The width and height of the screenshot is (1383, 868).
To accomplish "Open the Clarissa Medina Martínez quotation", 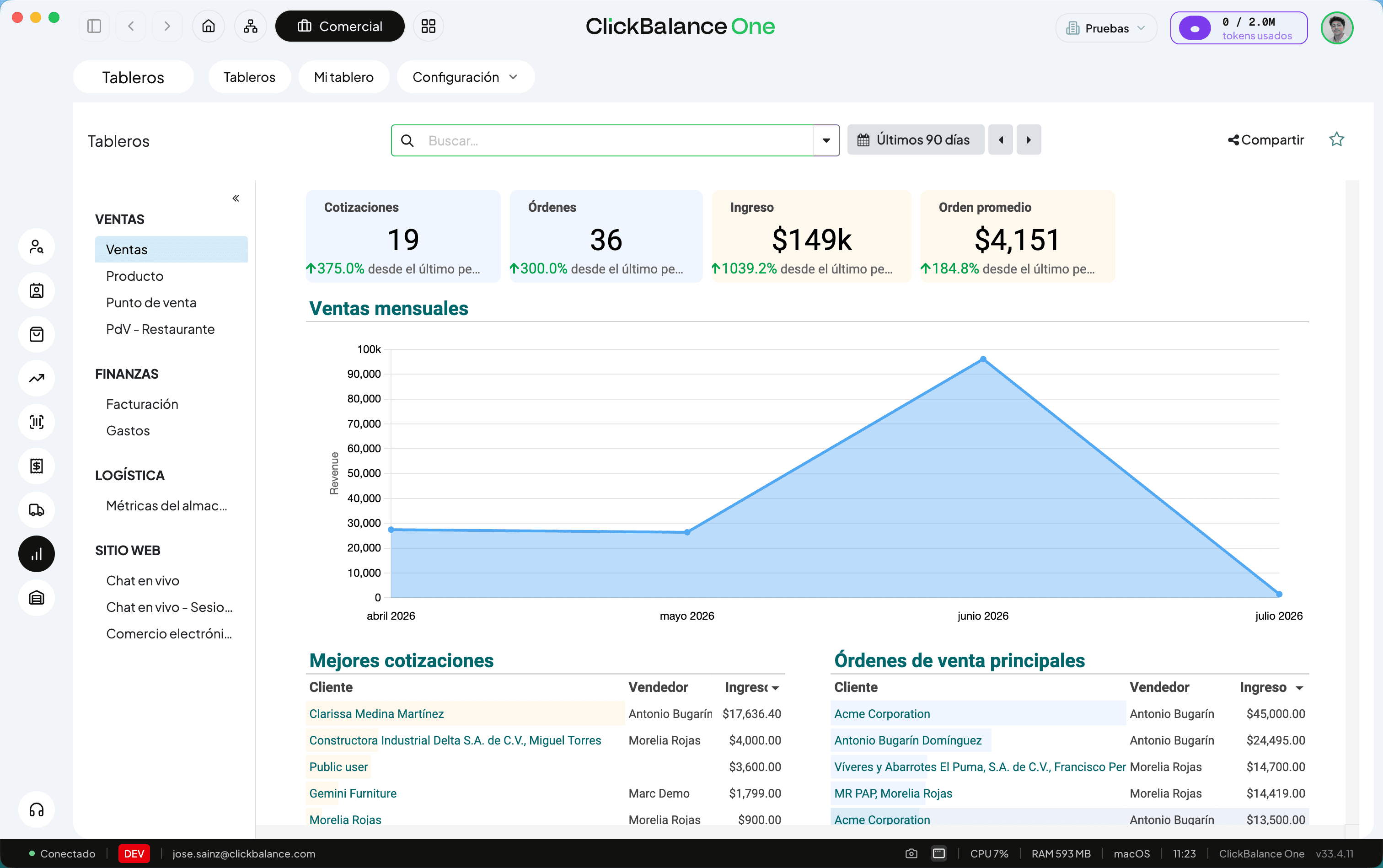I will click(376, 713).
